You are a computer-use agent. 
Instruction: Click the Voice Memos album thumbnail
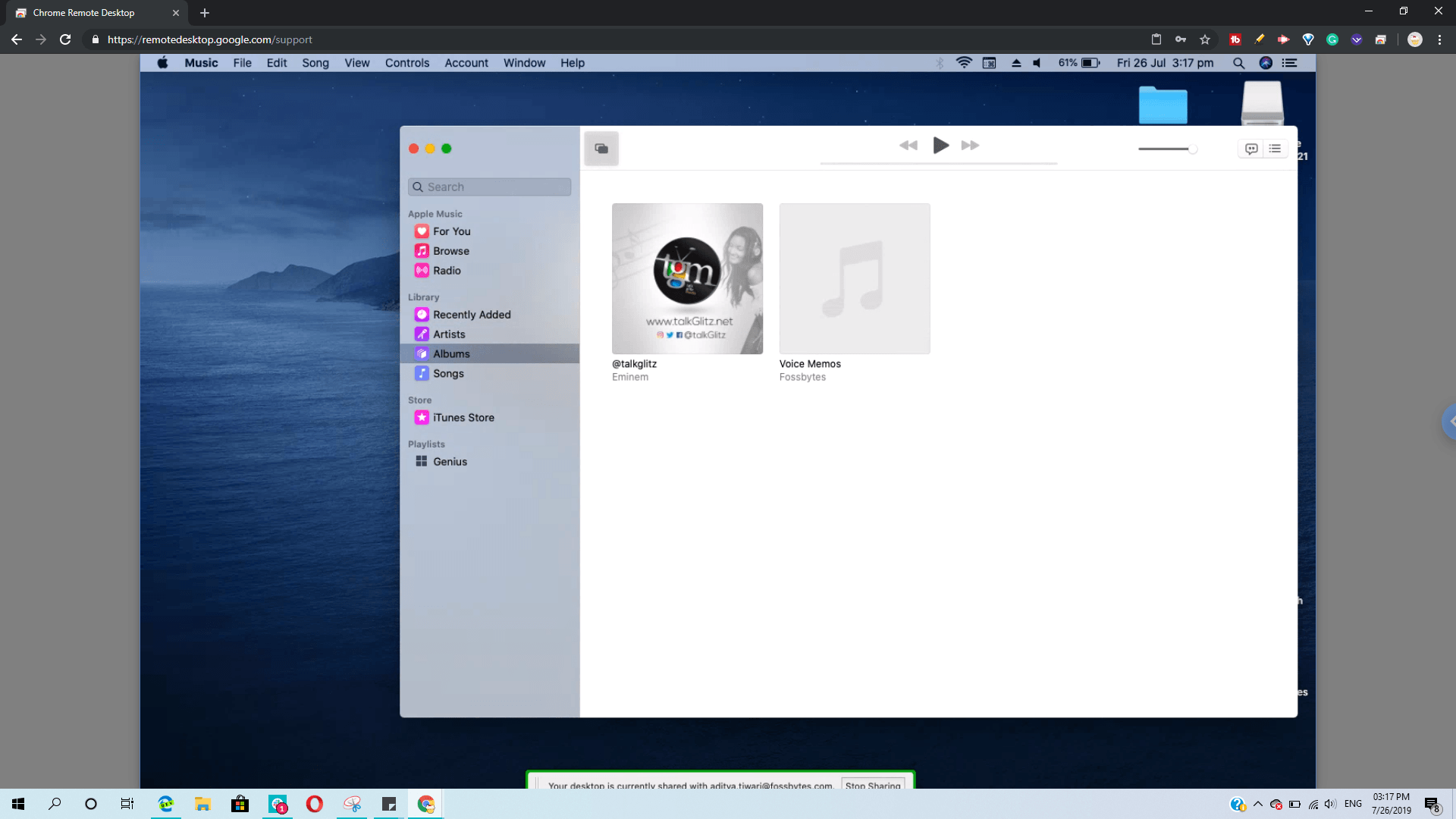point(854,278)
